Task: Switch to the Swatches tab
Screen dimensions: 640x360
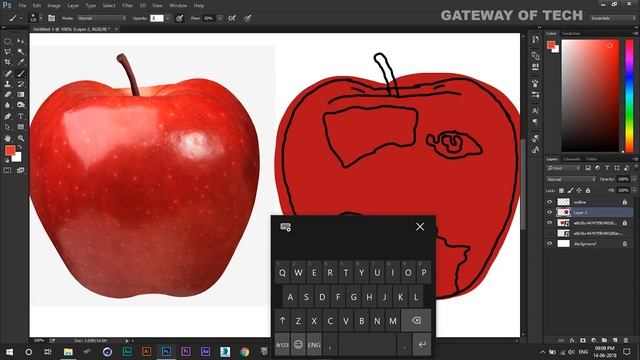Action: tap(571, 33)
